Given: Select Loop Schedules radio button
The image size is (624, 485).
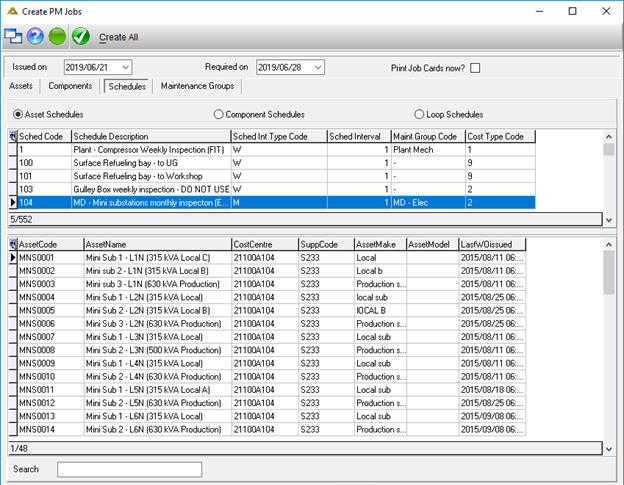Looking at the screenshot, I should [x=419, y=115].
